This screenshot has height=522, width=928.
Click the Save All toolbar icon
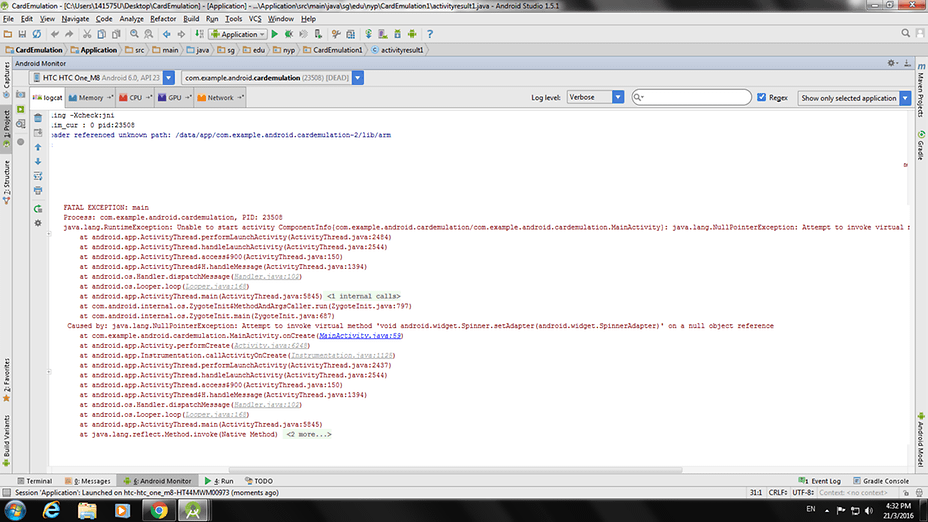22,34
